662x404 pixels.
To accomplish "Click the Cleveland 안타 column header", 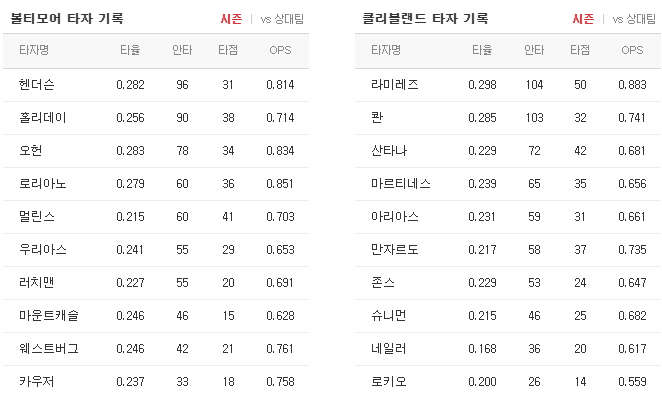I will coord(534,50).
